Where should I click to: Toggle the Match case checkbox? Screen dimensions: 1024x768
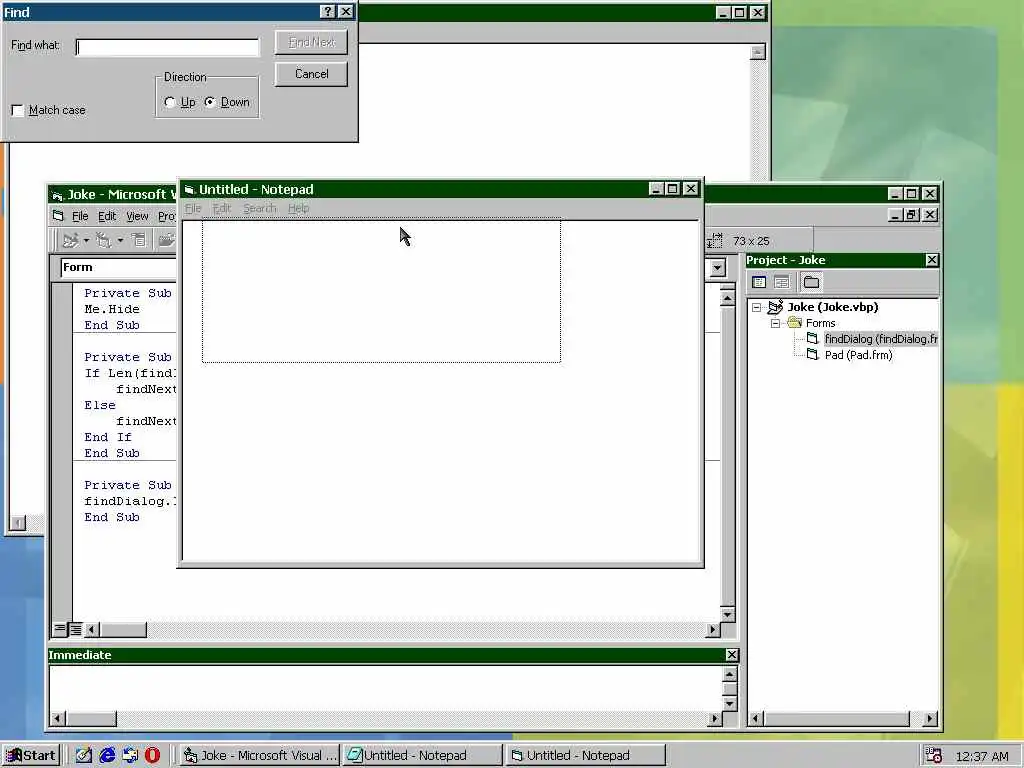pyautogui.click(x=18, y=110)
